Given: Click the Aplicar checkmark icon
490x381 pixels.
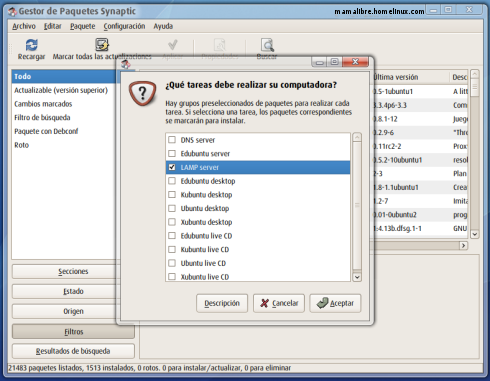Looking at the screenshot, I should click(173, 45).
